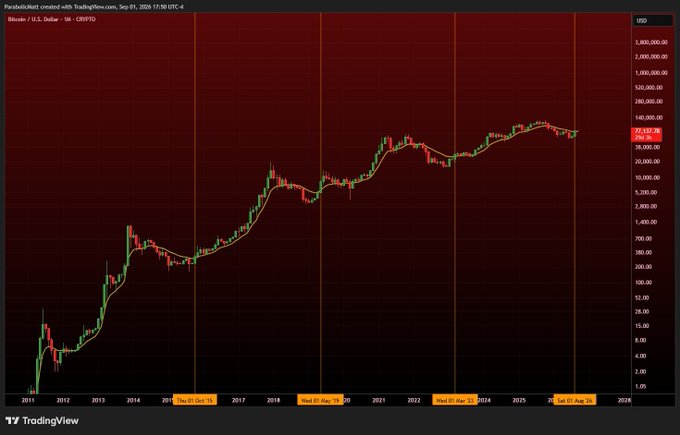Click the 3,800,000.00 price axis label

(x=651, y=43)
